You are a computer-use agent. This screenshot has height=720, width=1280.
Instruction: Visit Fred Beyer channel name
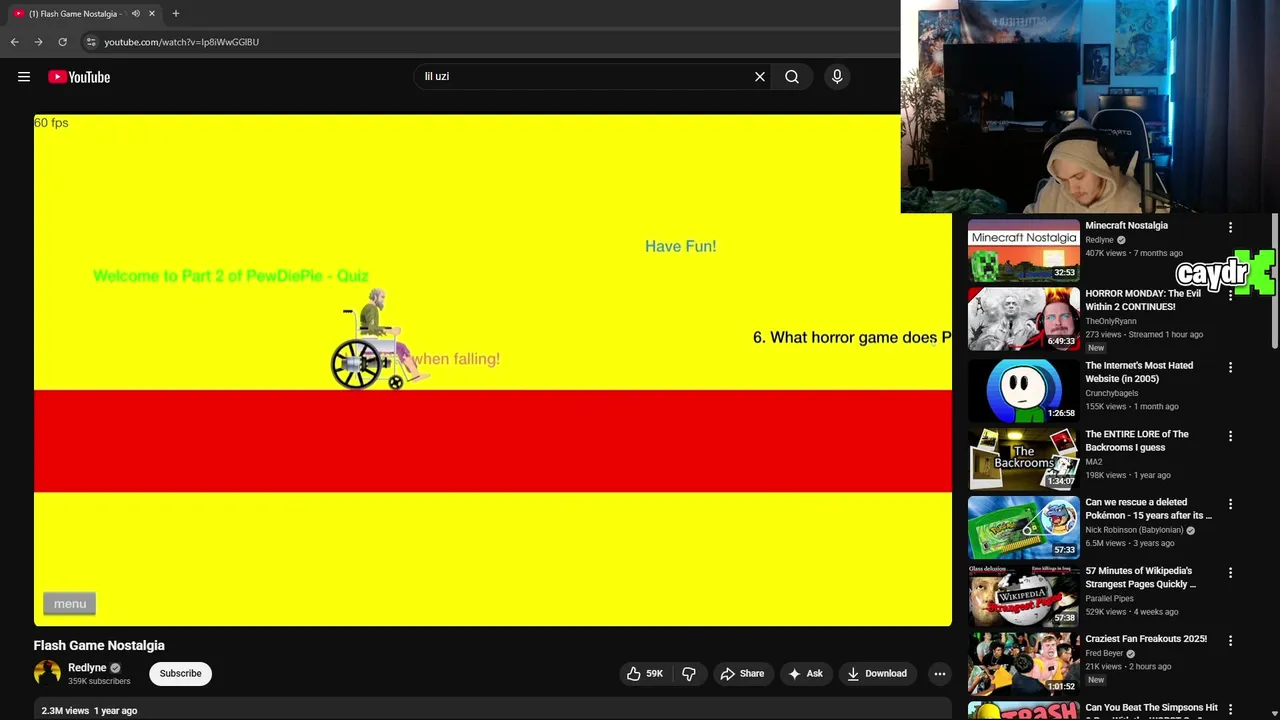pos(1104,653)
